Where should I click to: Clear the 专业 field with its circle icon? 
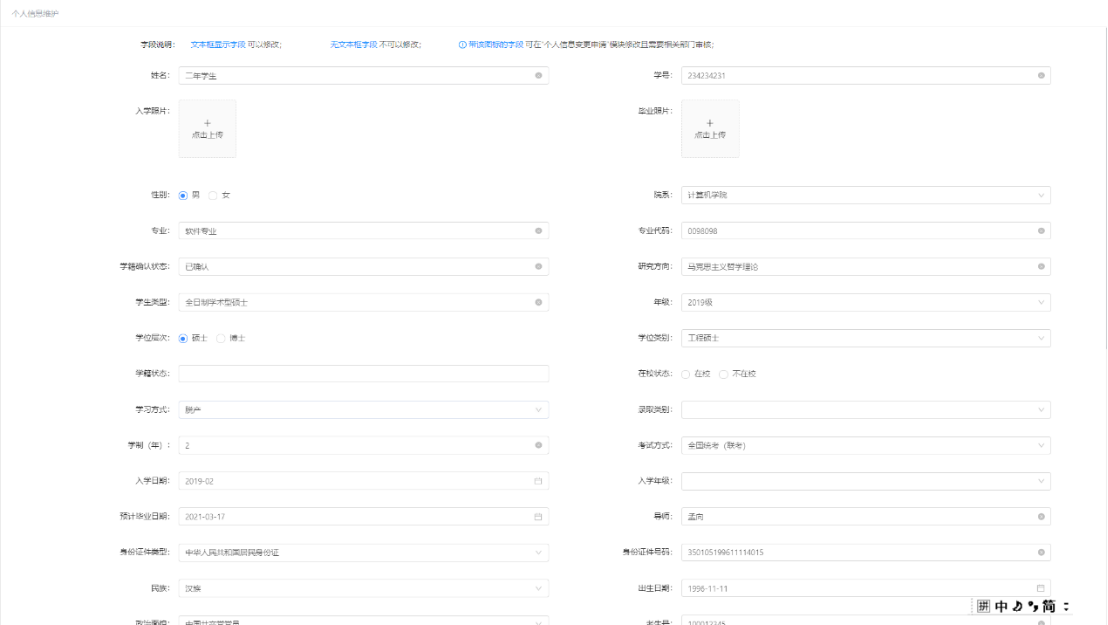[538, 231]
